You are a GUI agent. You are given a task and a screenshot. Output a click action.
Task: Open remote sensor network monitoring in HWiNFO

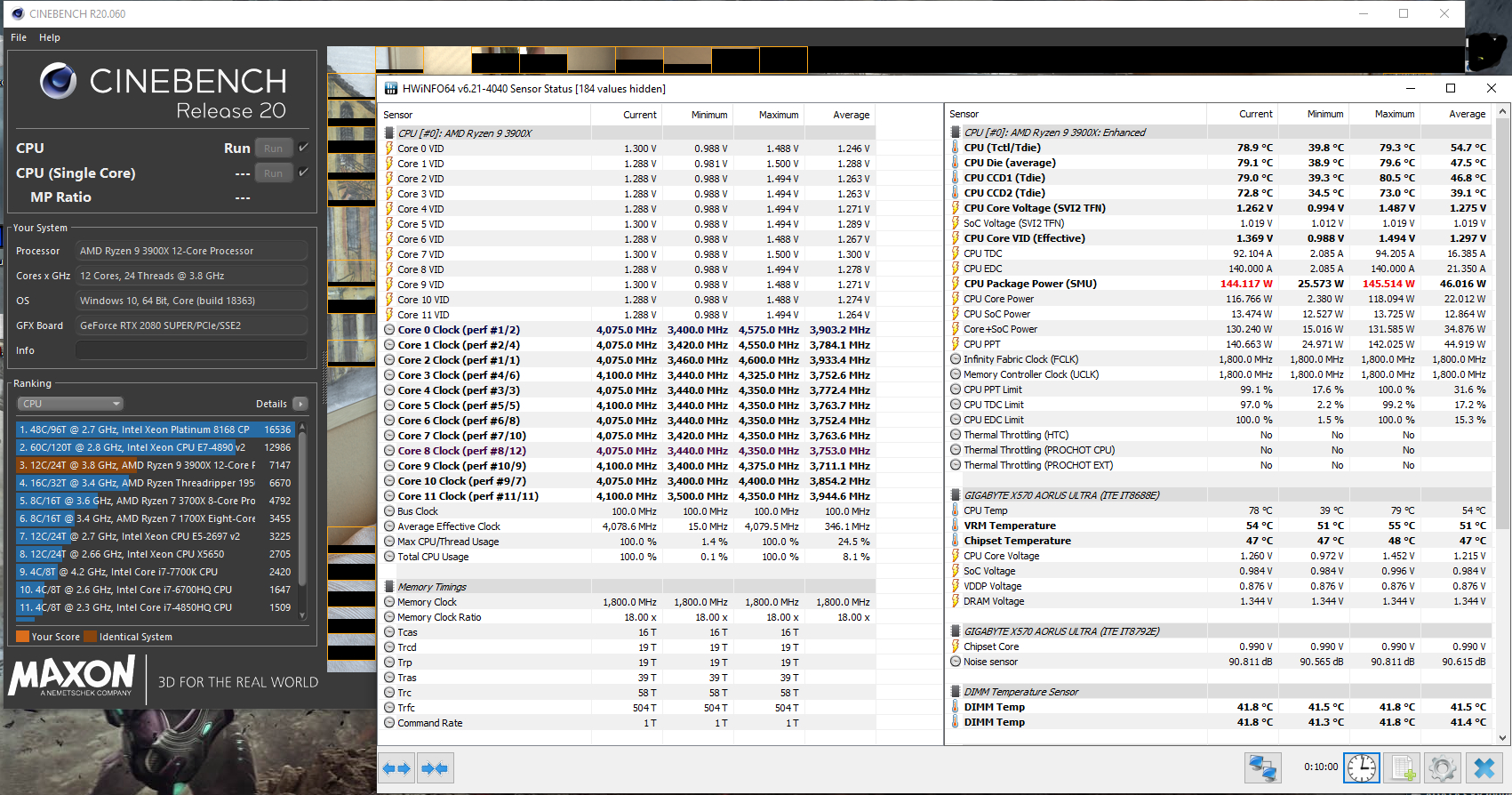click(1262, 767)
